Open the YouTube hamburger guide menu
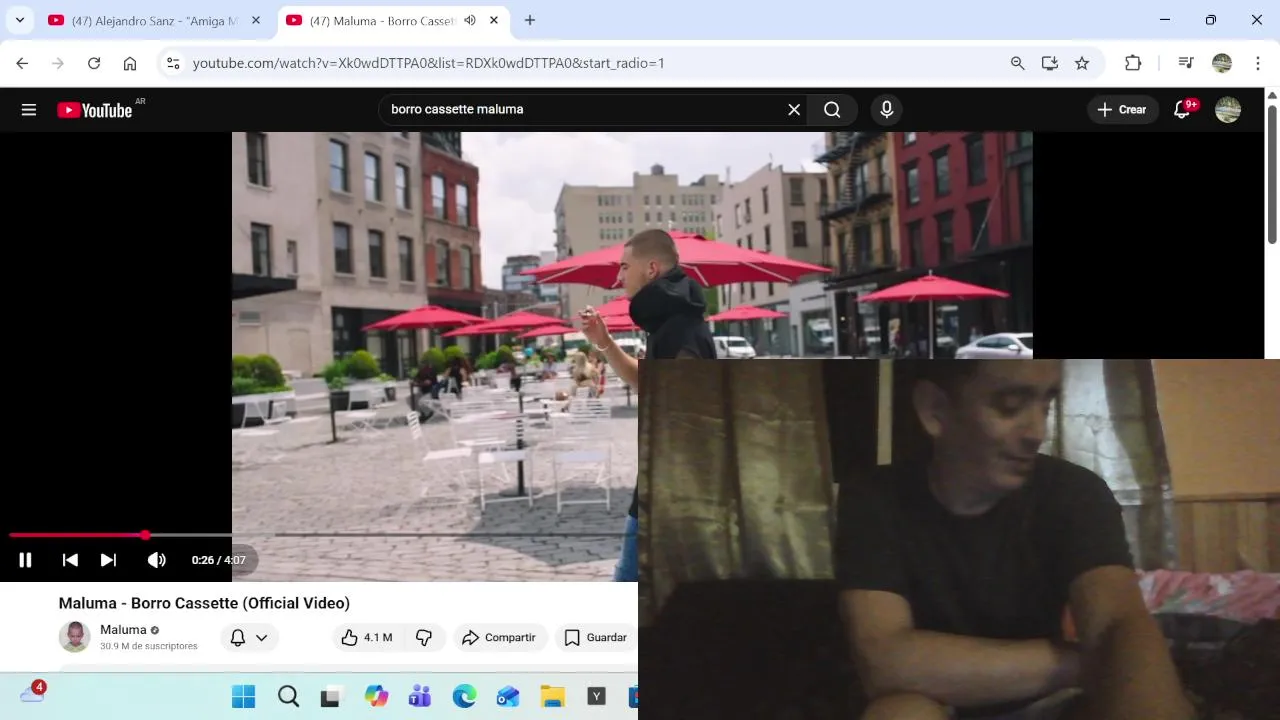 pos(29,110)
